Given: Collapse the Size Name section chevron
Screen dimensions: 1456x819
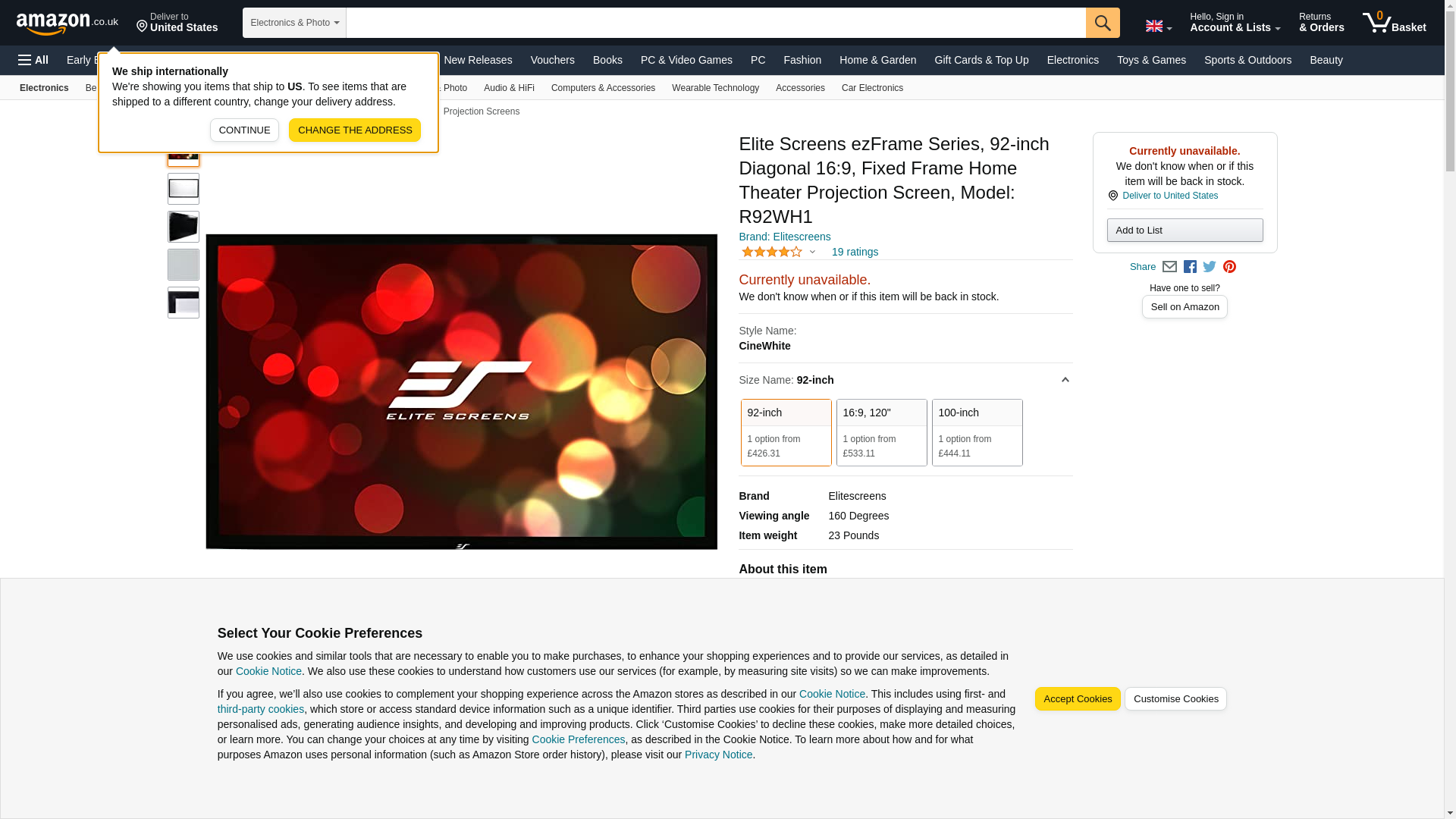Looking at the screenshot, I should (x=1065, y=380).
